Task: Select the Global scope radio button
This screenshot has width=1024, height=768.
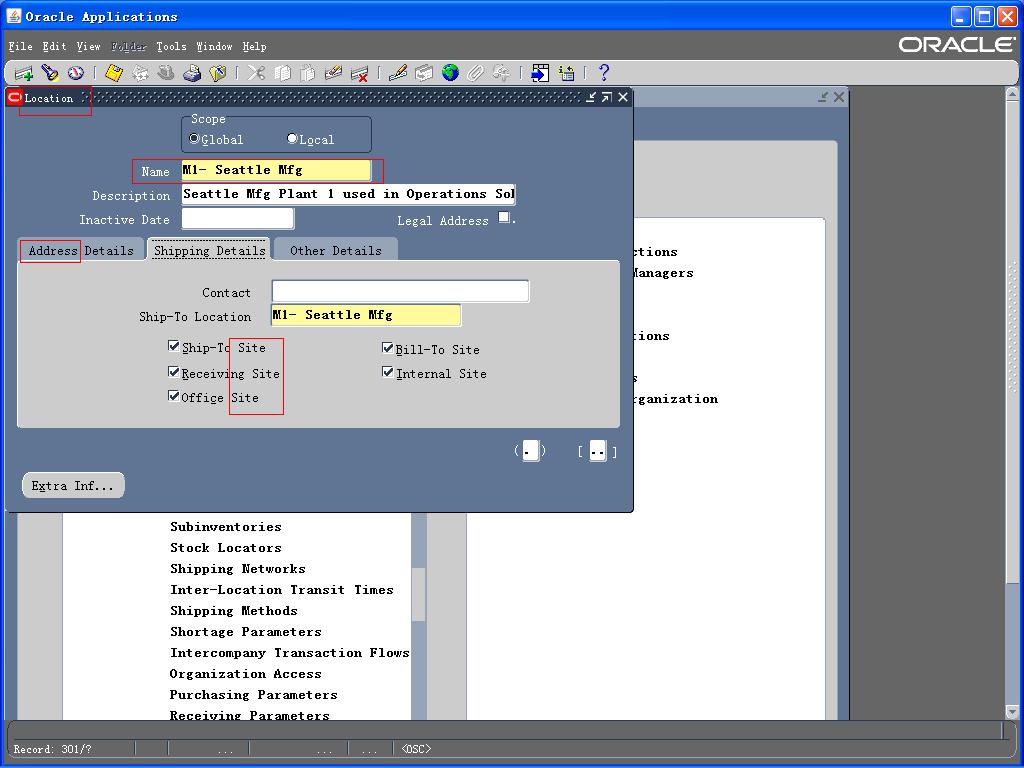Action: click(194, 138)
